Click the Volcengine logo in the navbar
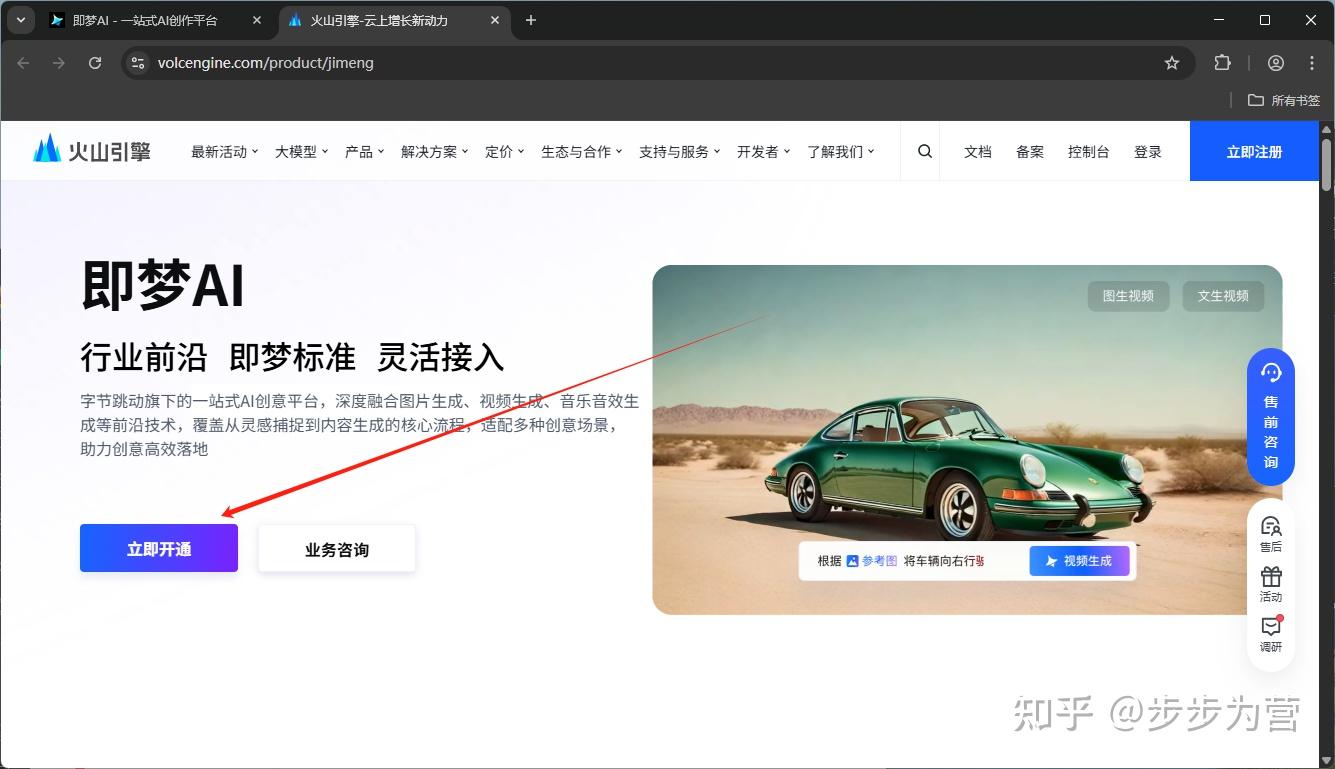1335x769 pixels. pyautogui.click(x=92, y=150)
